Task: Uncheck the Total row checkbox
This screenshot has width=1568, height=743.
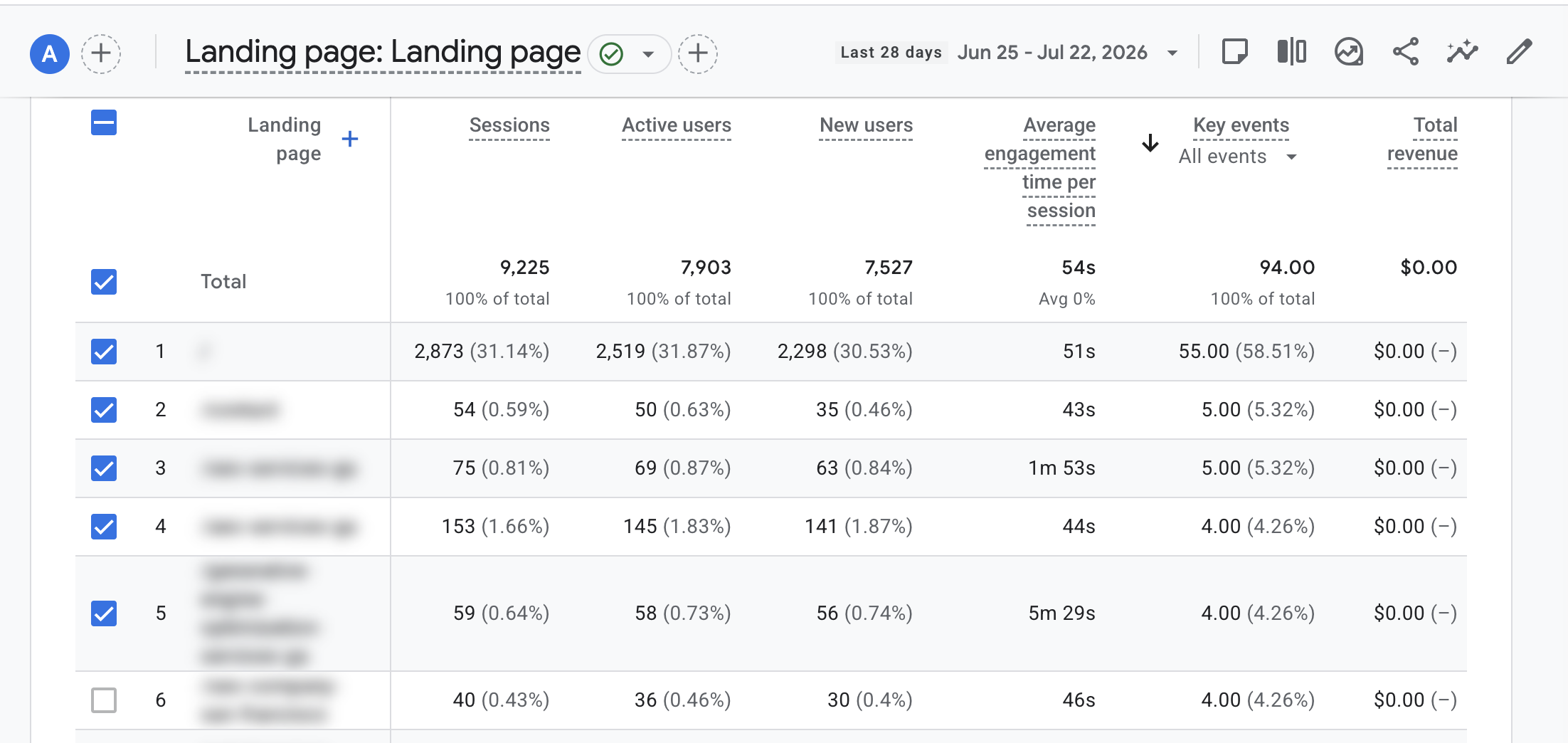Action: point(104,282)
